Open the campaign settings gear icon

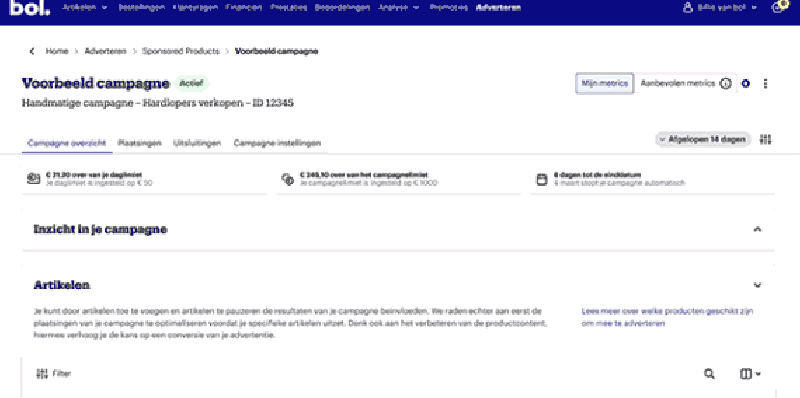coord(745,84)
